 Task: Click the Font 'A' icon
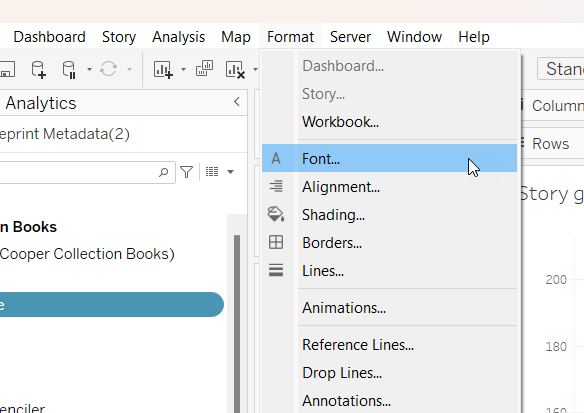[276, 159]
